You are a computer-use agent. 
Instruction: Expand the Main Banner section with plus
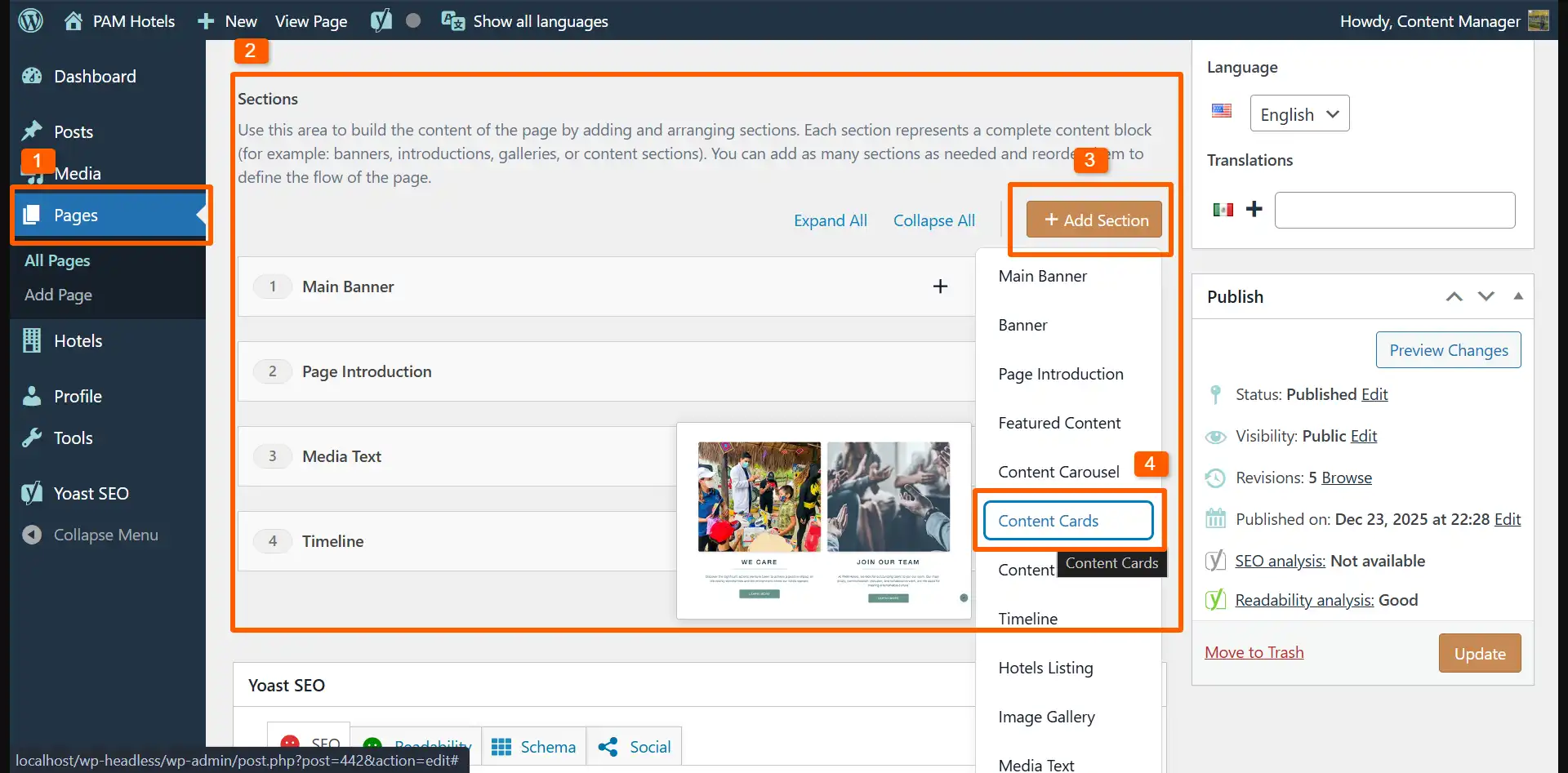[x=941, y=286]
